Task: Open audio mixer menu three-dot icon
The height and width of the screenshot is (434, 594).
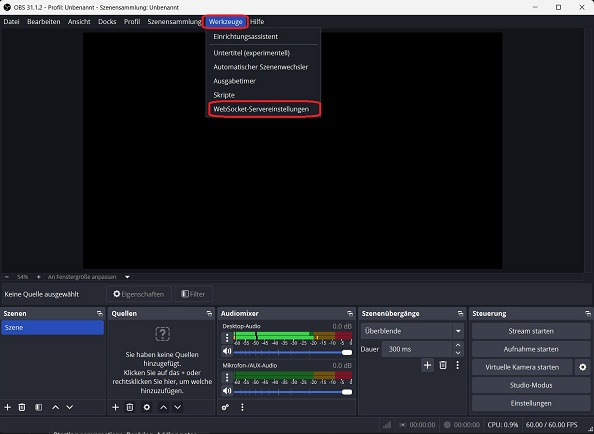Action: point(242,407)
